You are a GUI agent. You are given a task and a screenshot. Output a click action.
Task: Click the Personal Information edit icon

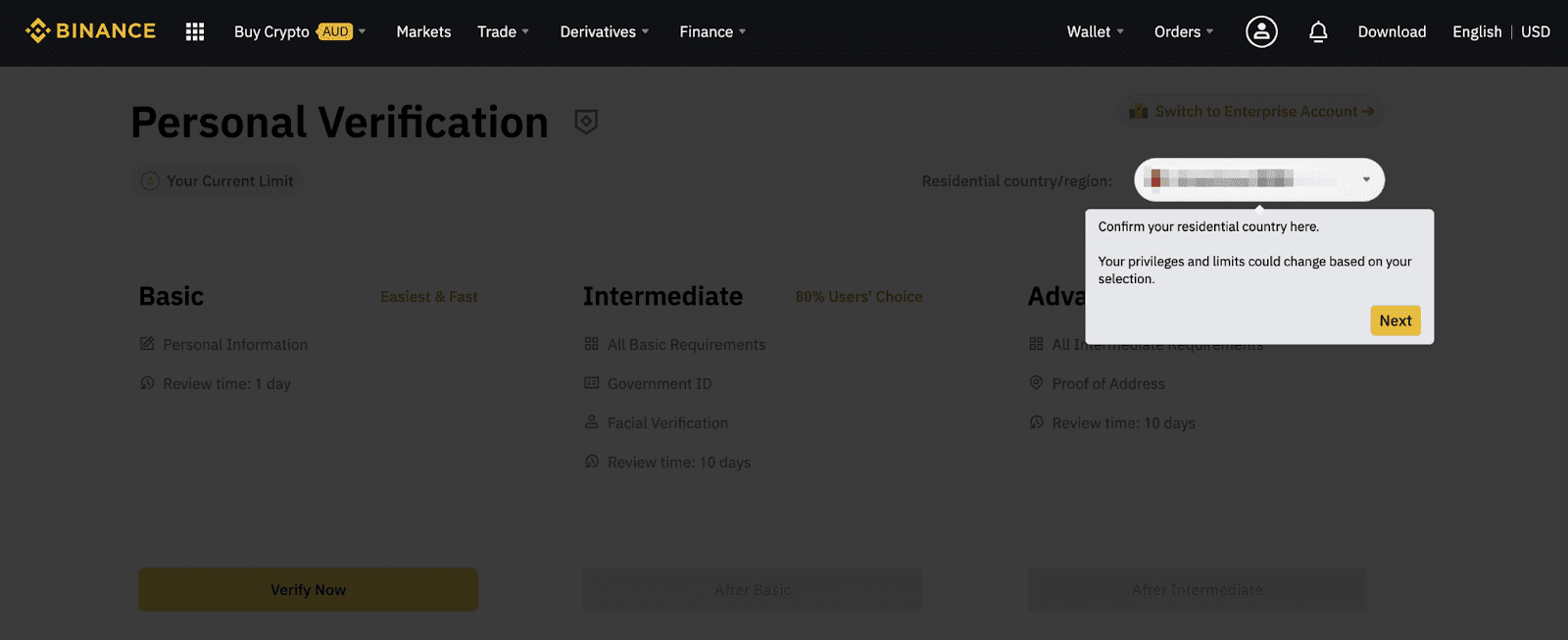click(147, 344)
